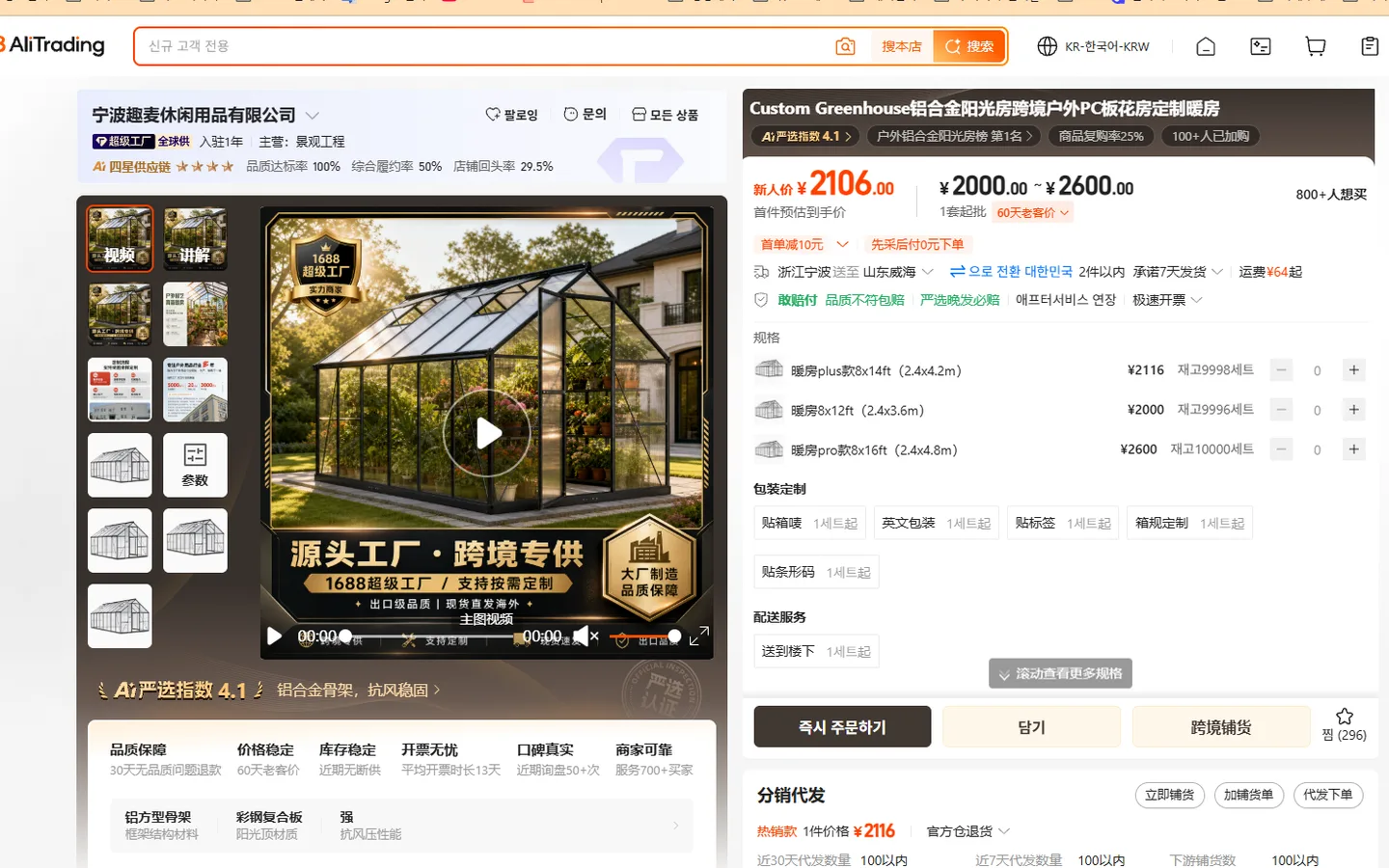
Task: Click 즉시 주문하기 order now button
Action: tap(842, 726)
